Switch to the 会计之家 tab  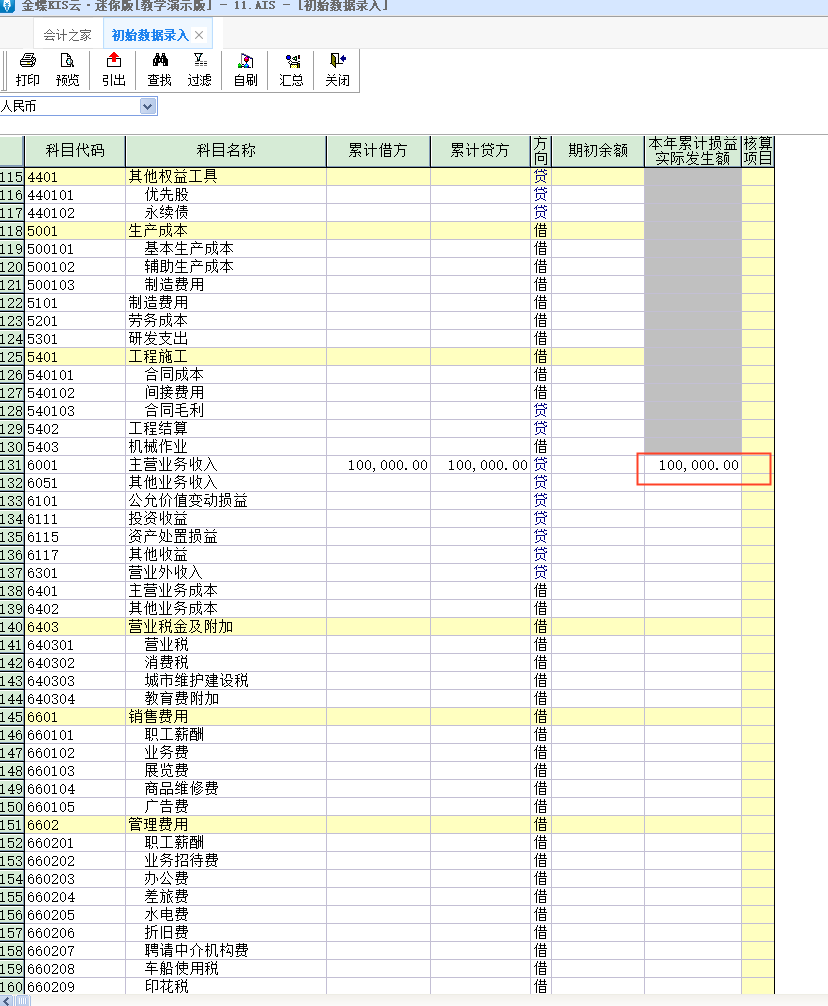click(x=67, y=35)
